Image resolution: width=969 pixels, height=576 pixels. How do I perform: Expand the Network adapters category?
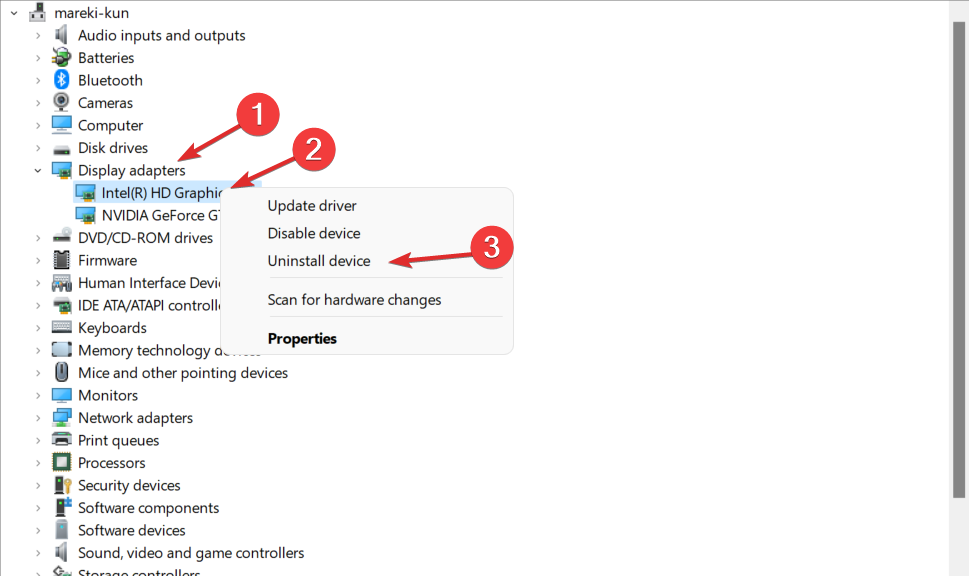click(38, 418)
